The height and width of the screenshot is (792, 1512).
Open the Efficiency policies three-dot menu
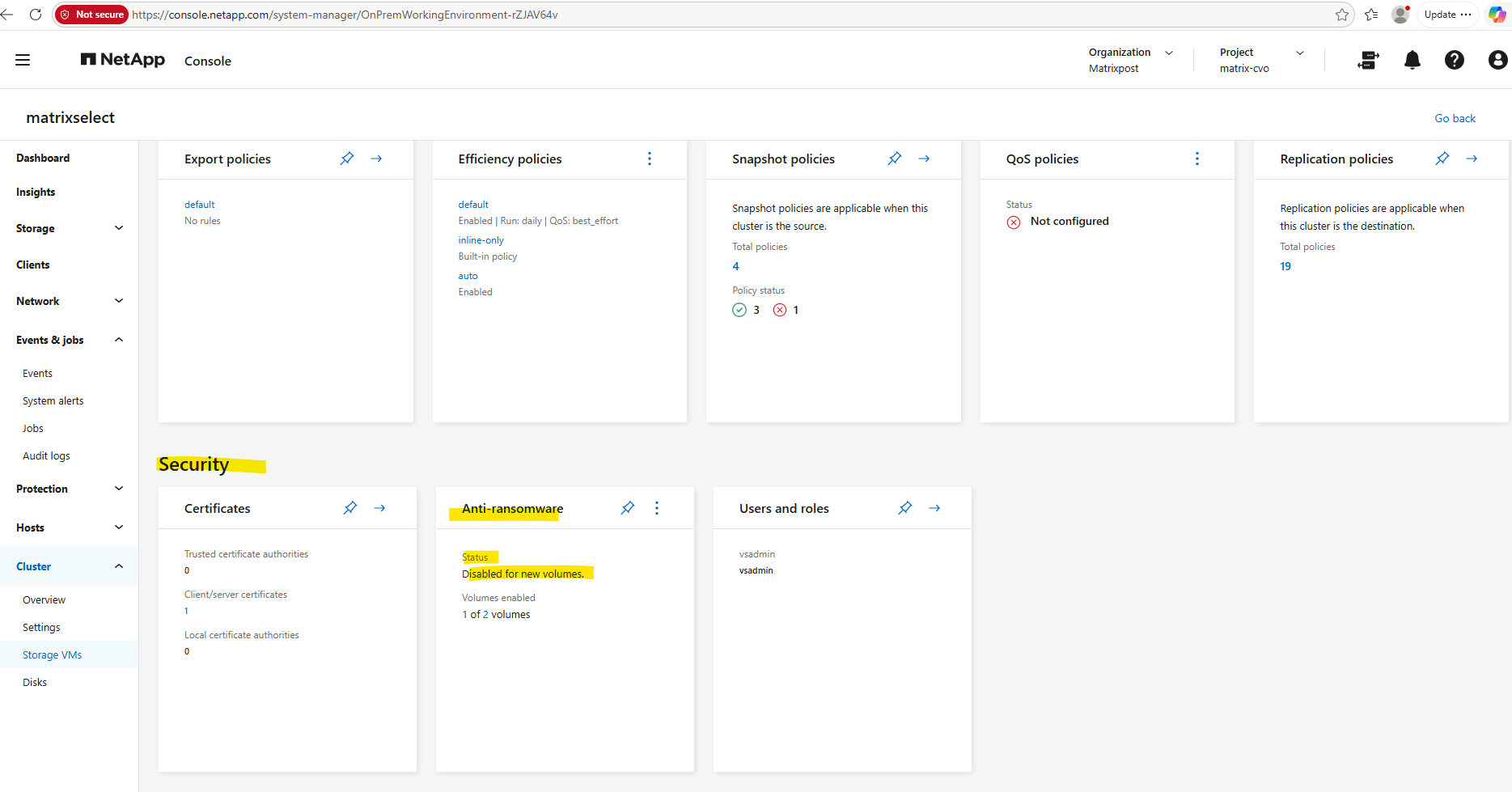650,159
